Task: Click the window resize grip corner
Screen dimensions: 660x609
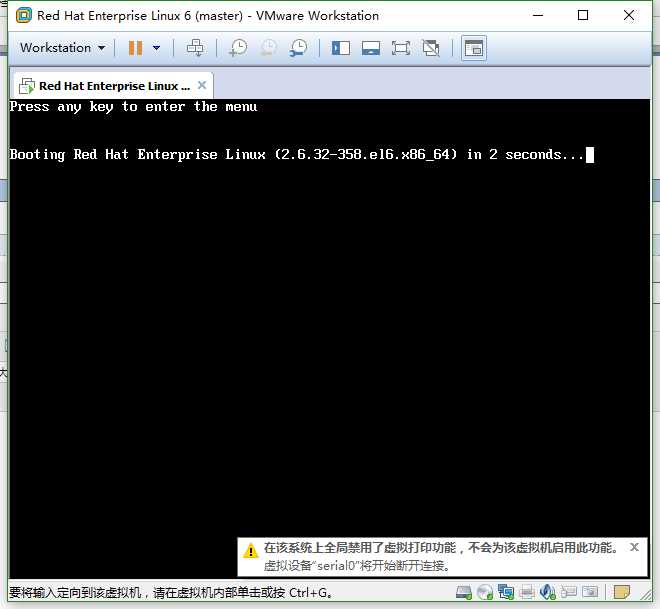Action: coord(645,594)
